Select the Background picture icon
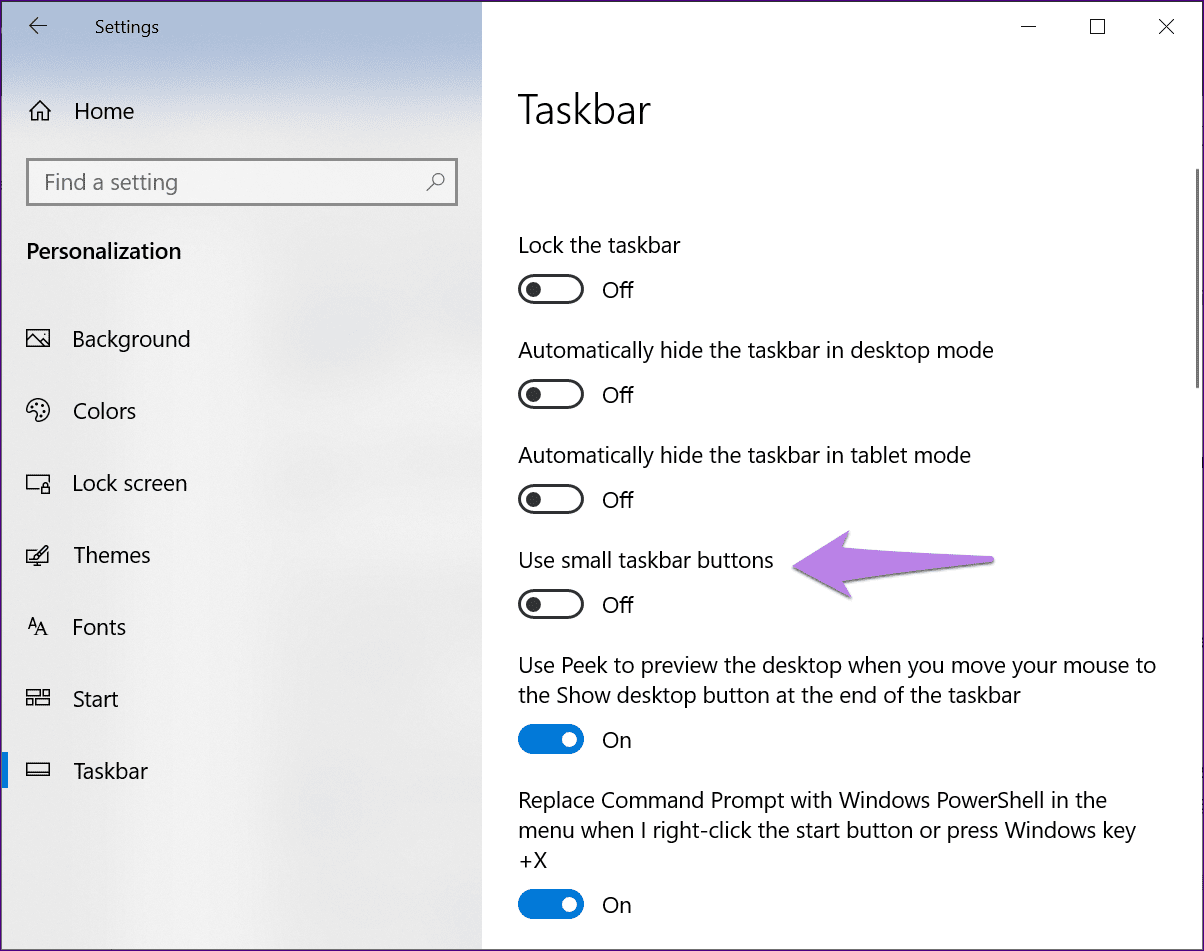Viewport: 1204px width, 951px height. click(38, 339)
